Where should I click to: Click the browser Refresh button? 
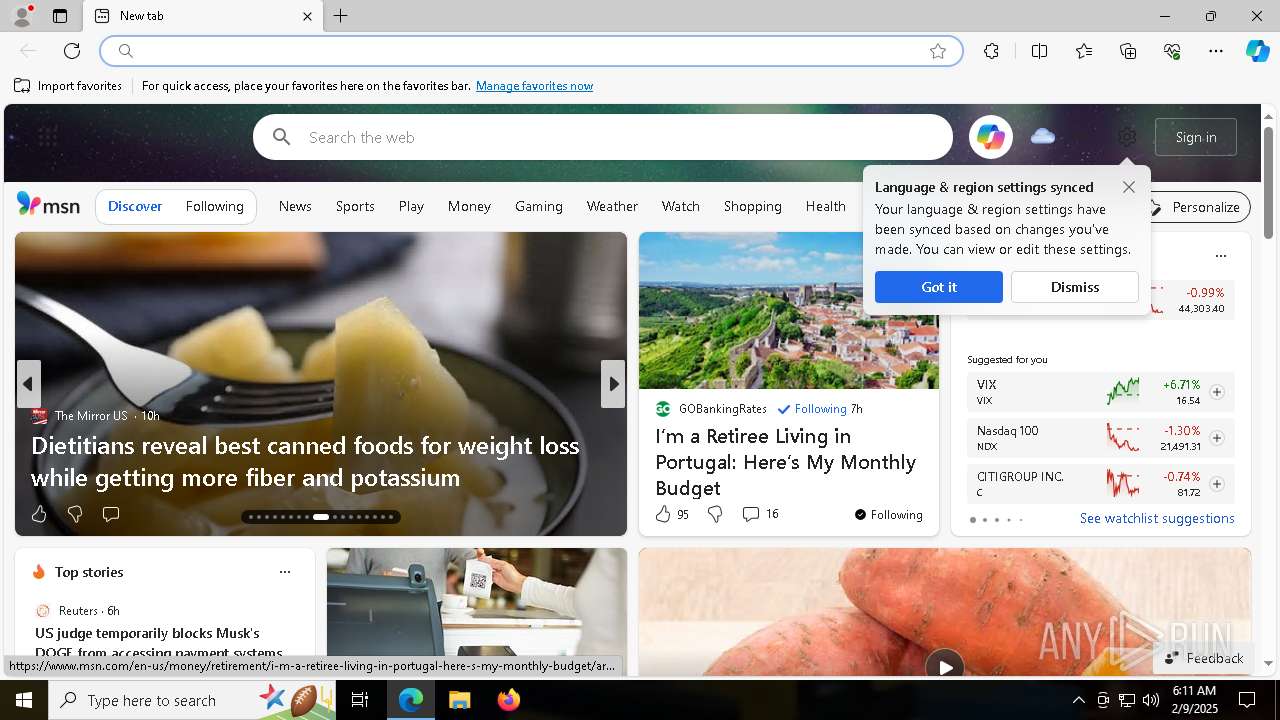click(72, 51)
